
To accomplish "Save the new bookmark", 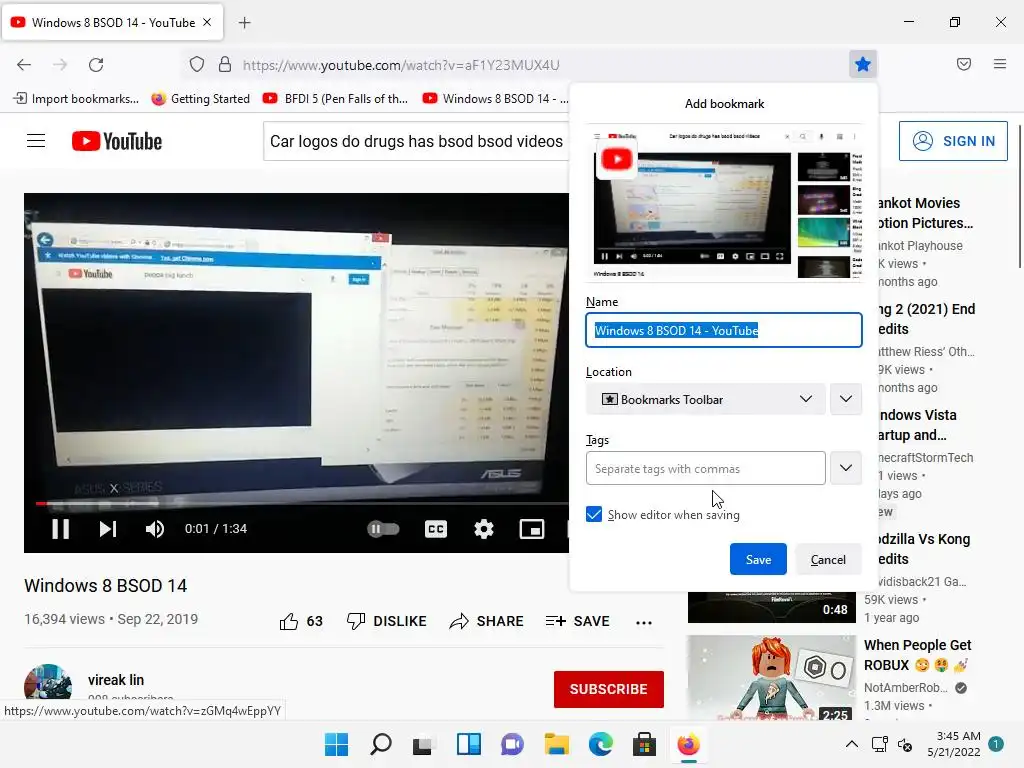I will (x=758, y=560).
